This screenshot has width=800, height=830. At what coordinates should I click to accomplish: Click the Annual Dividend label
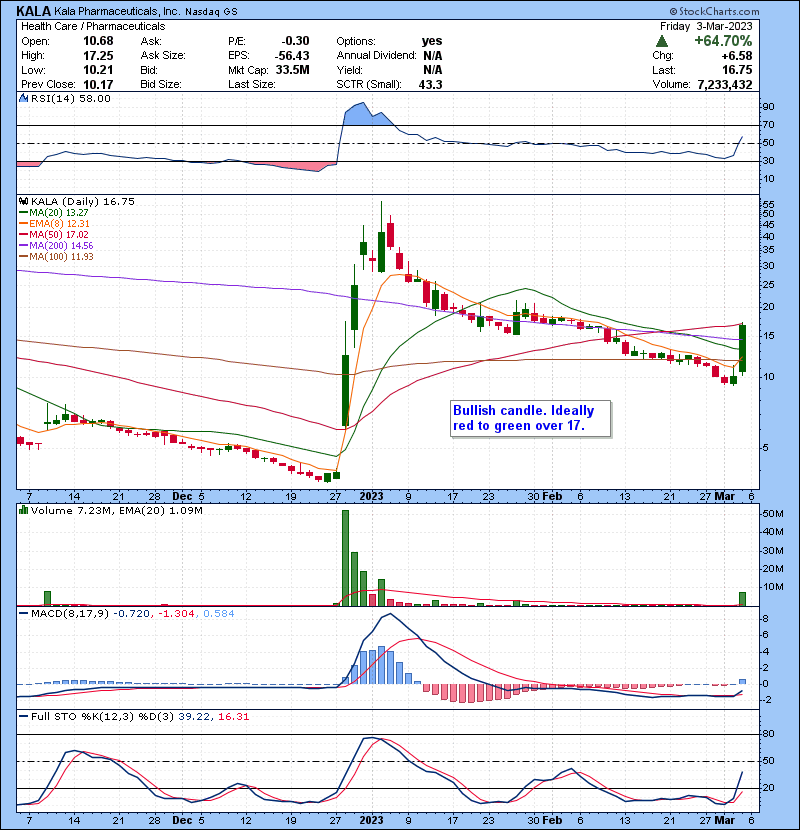click(376, 56)
